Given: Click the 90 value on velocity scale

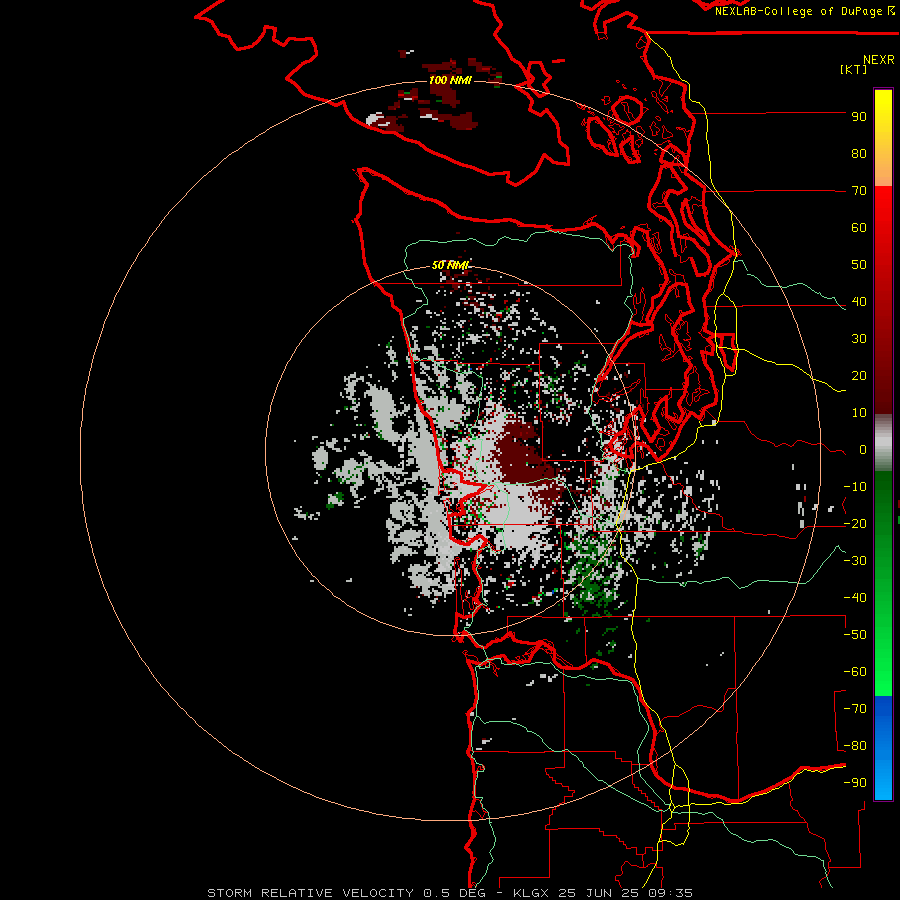Looking at the screenshot, I should pyautogui.click(x=859, y=117).
